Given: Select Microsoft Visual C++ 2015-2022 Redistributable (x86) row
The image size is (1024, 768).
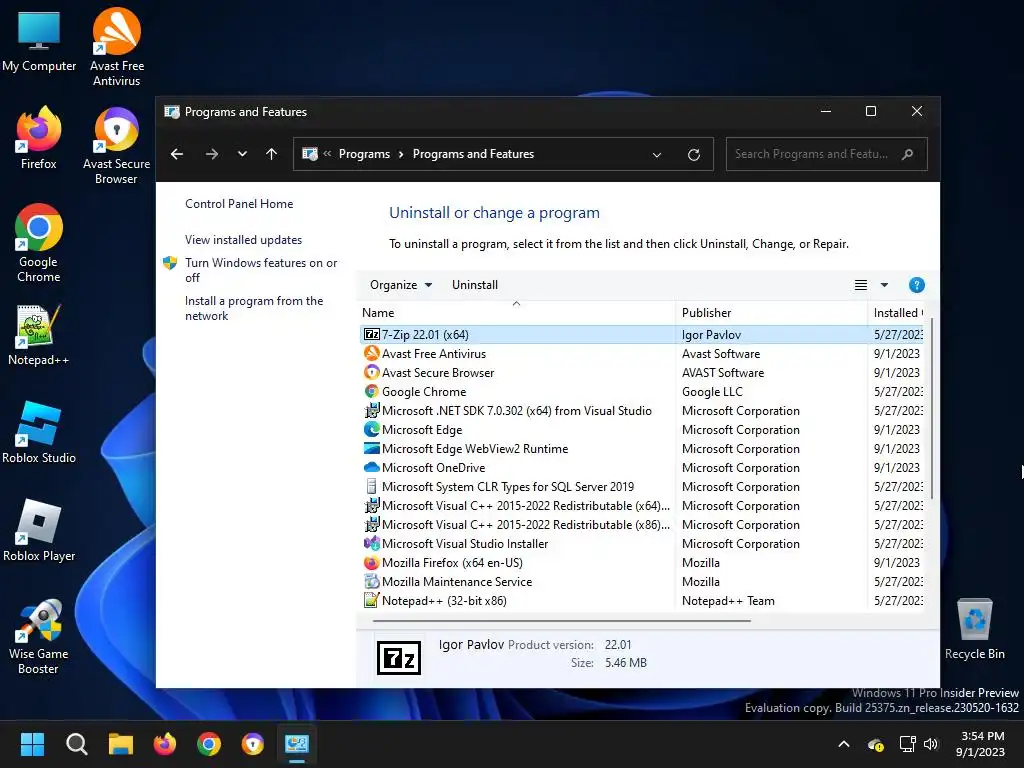Looking at the screenshot, I should click(x=641, y=524).
